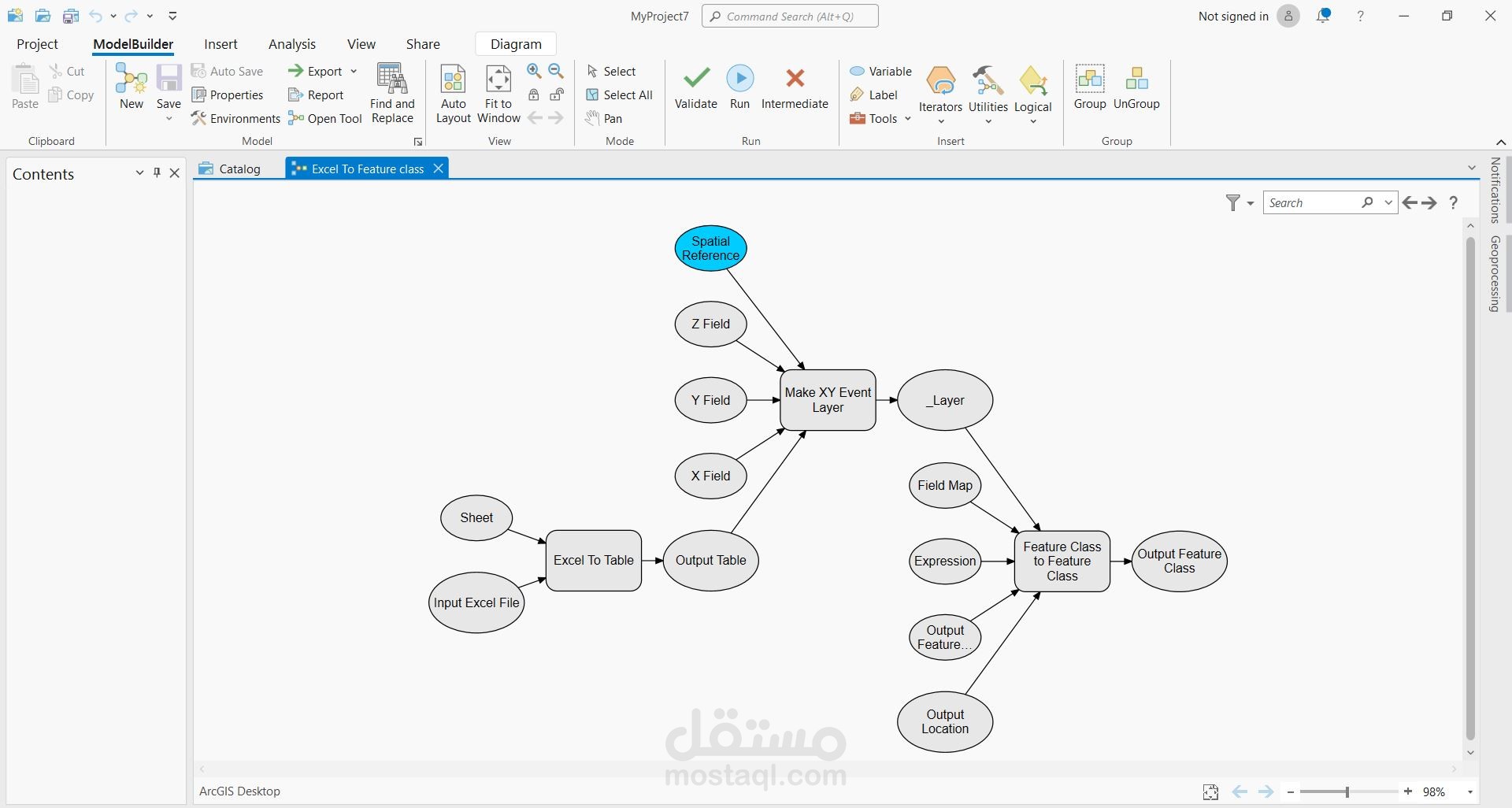
Task: Click the Command Search box
Action: click(790, 16)
